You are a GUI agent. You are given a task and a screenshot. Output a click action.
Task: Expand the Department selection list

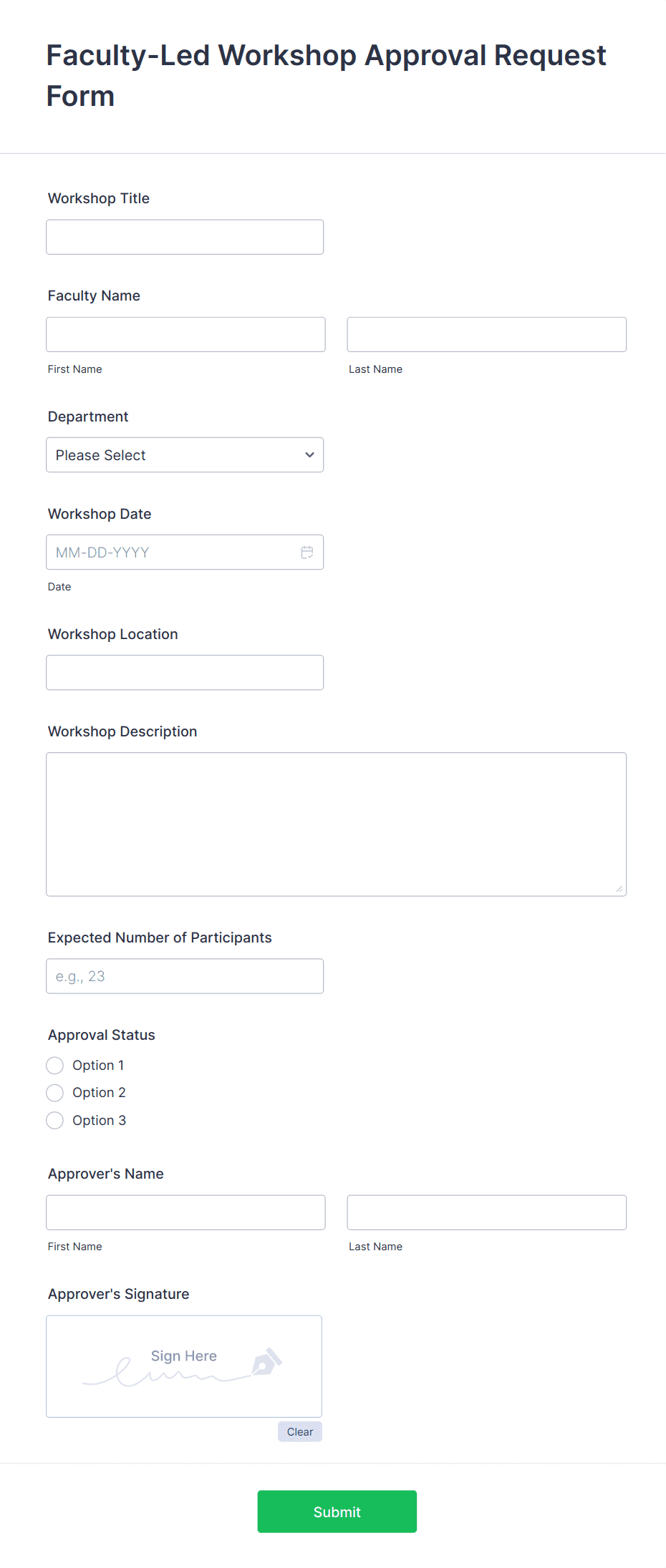tap(184, 454)
